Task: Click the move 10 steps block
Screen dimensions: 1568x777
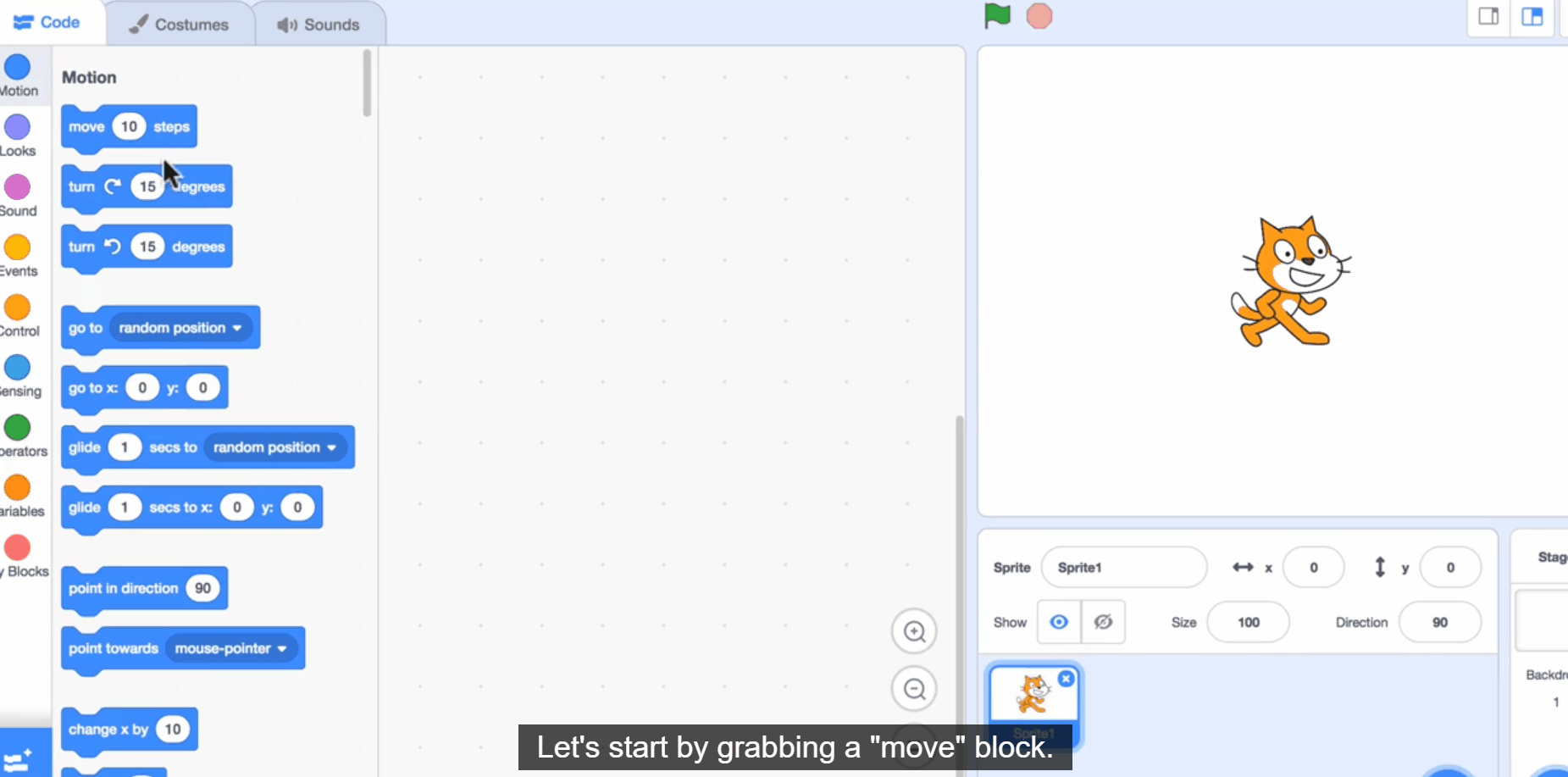Action: pos(86,127)
